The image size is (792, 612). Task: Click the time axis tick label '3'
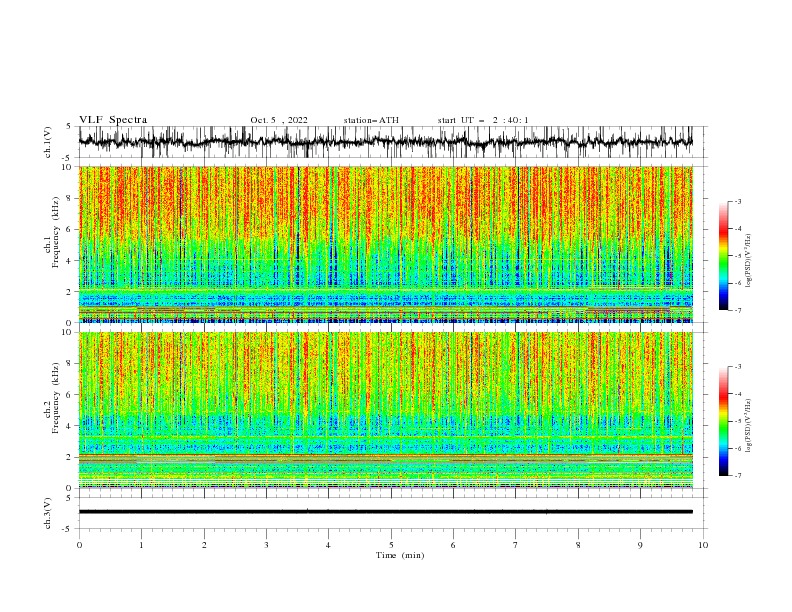click(266, 545)
